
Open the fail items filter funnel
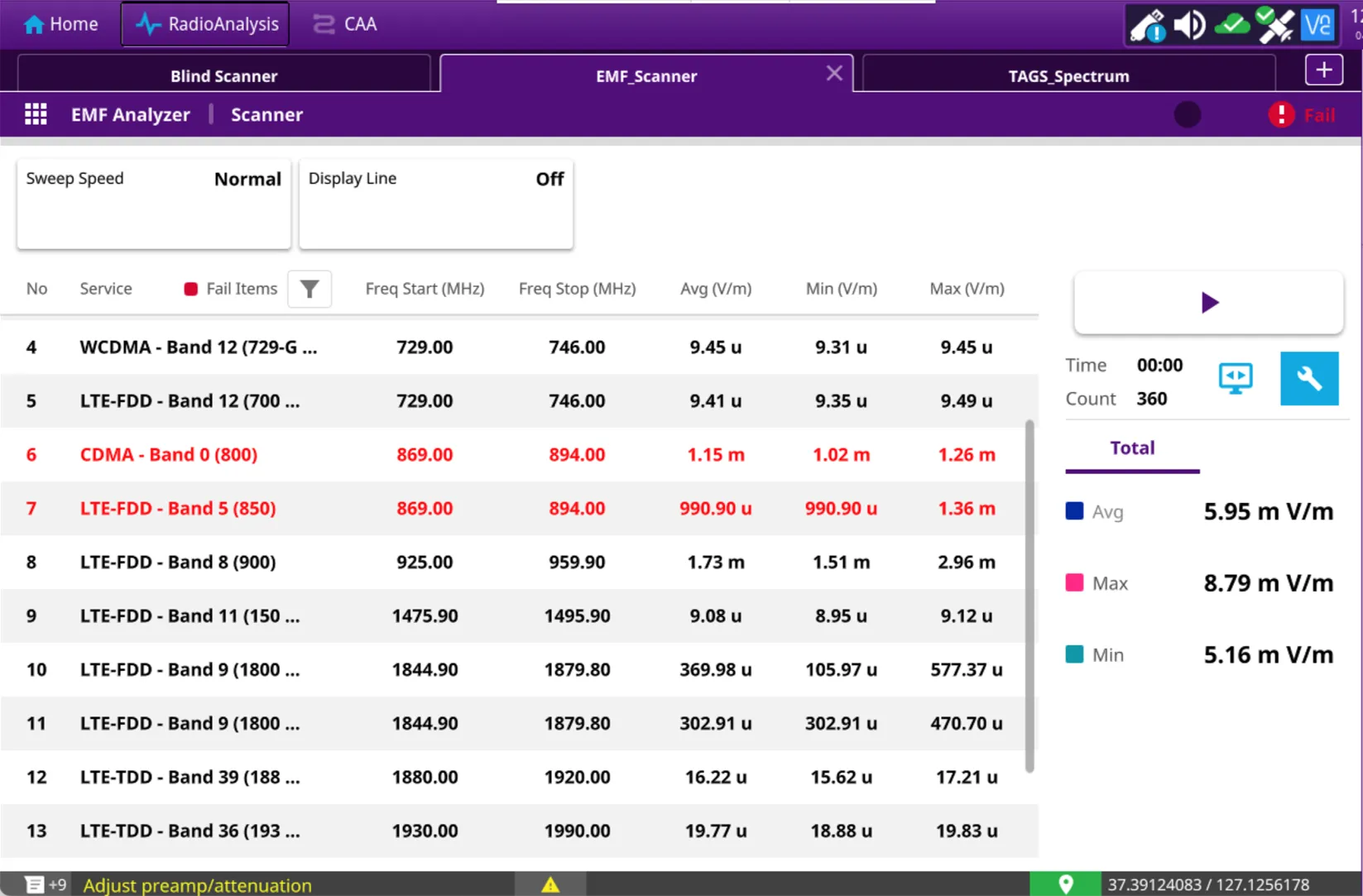pos(310,289)
